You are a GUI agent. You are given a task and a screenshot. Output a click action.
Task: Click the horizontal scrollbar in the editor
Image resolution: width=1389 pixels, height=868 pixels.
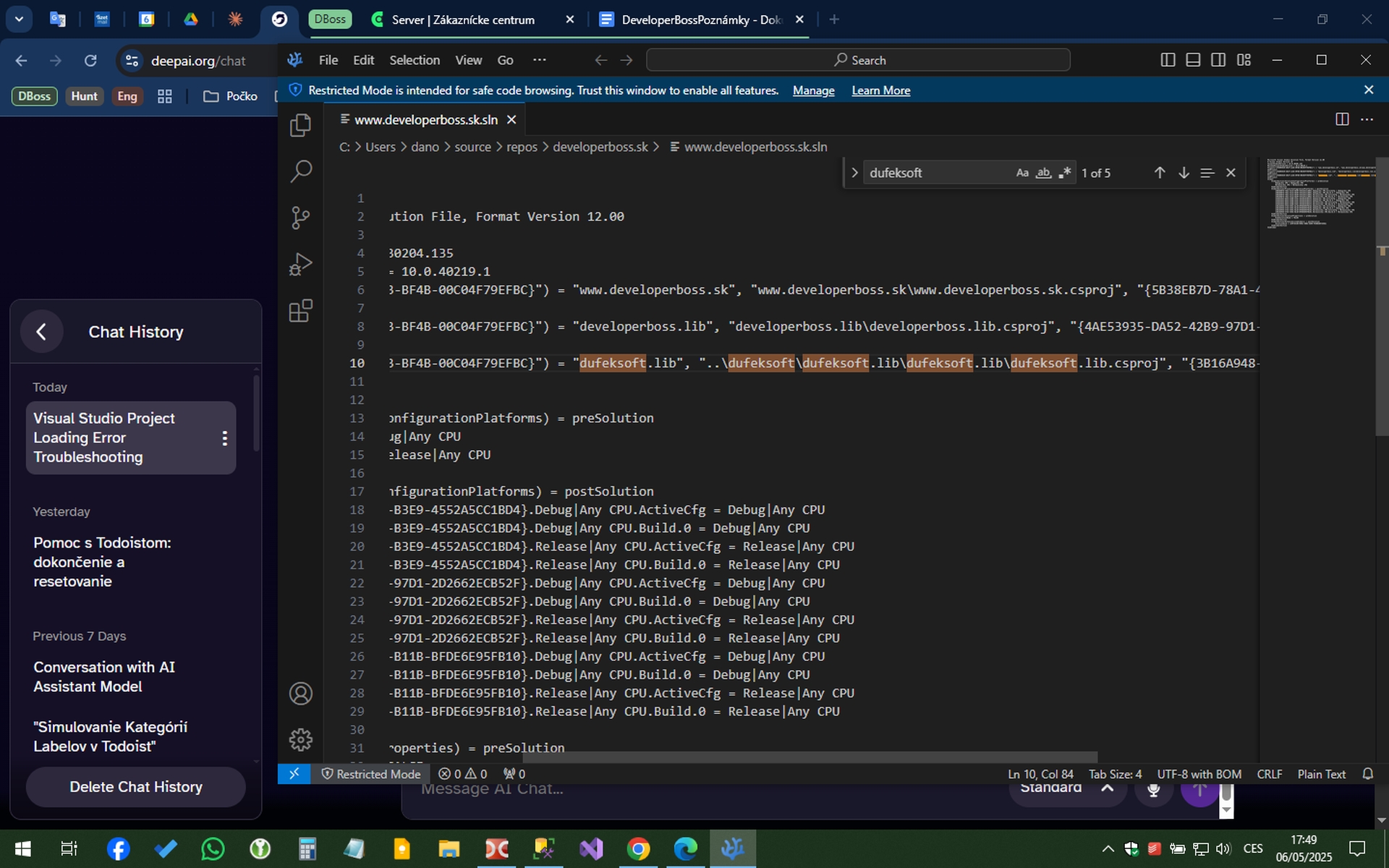point(810,757)
